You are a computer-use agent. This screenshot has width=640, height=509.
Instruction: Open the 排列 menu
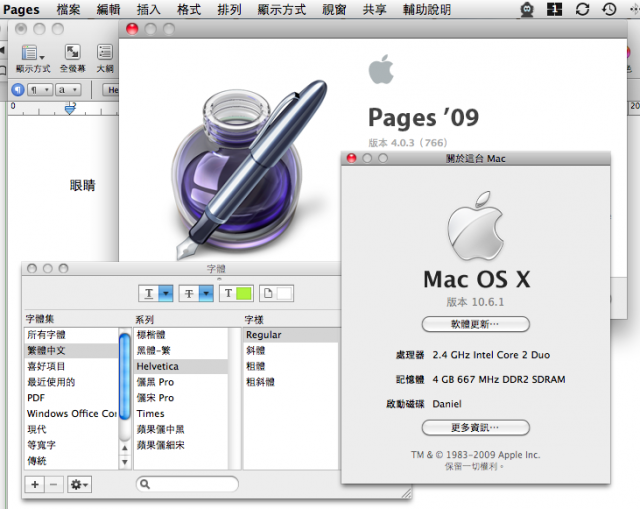coord(229,9)
